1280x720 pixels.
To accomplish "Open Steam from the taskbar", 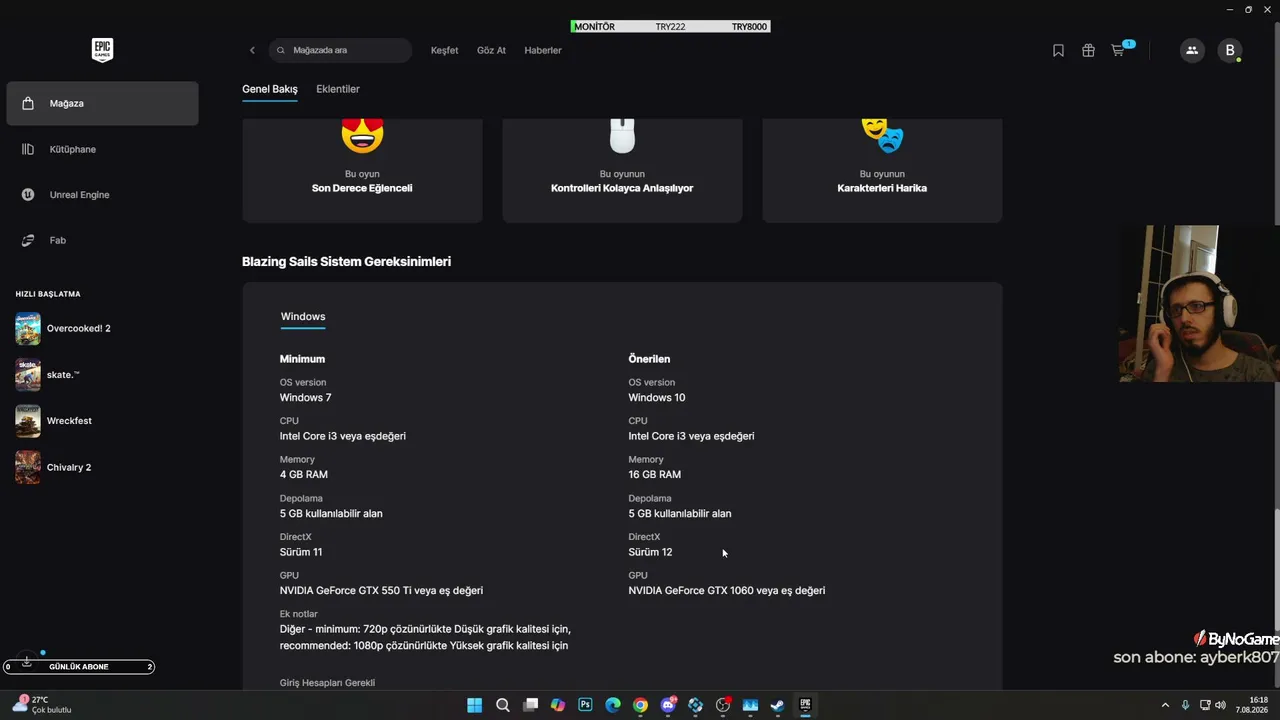I will click(777, 705).
